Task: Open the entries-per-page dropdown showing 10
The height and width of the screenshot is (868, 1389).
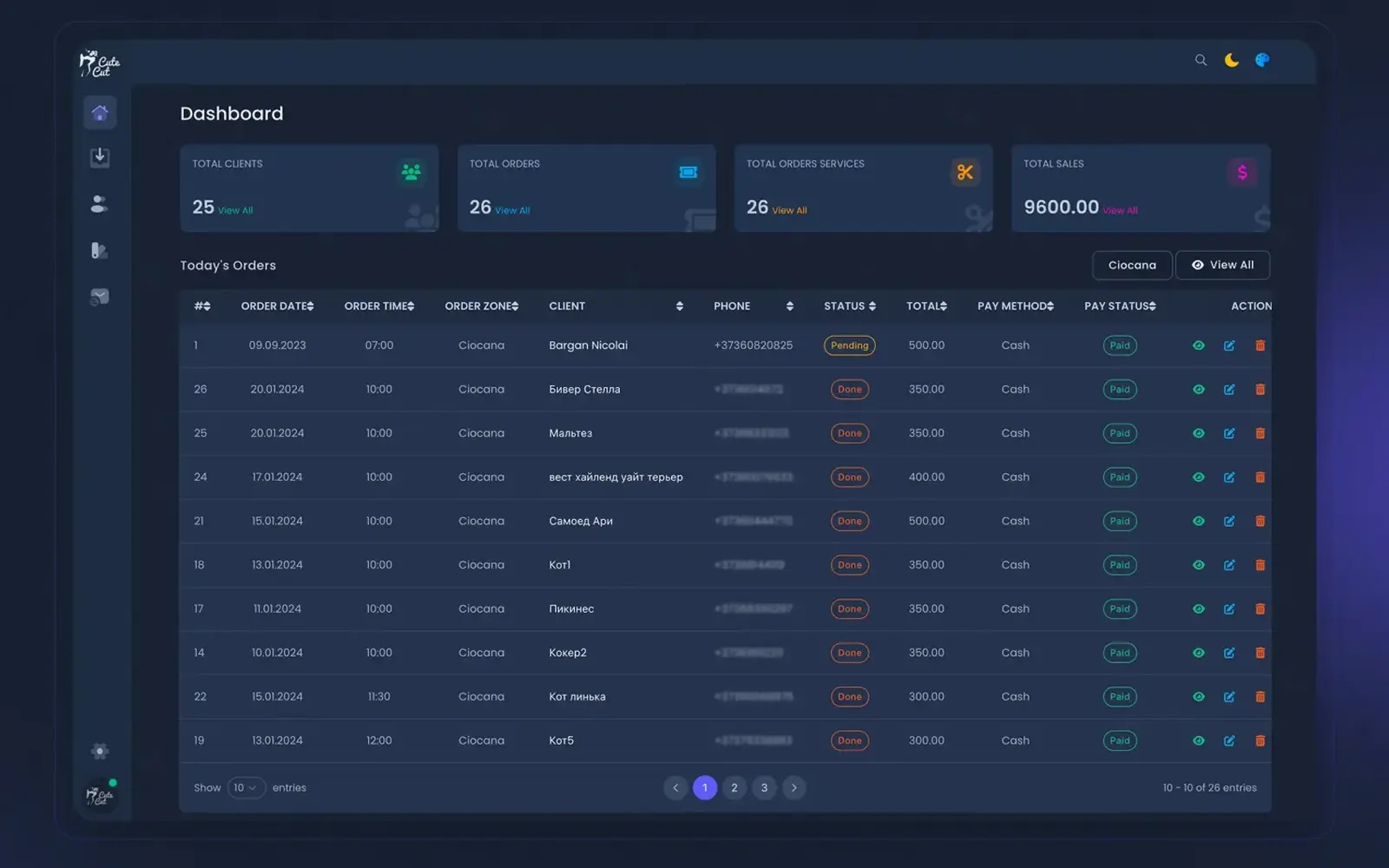Action: coord(246,788)
